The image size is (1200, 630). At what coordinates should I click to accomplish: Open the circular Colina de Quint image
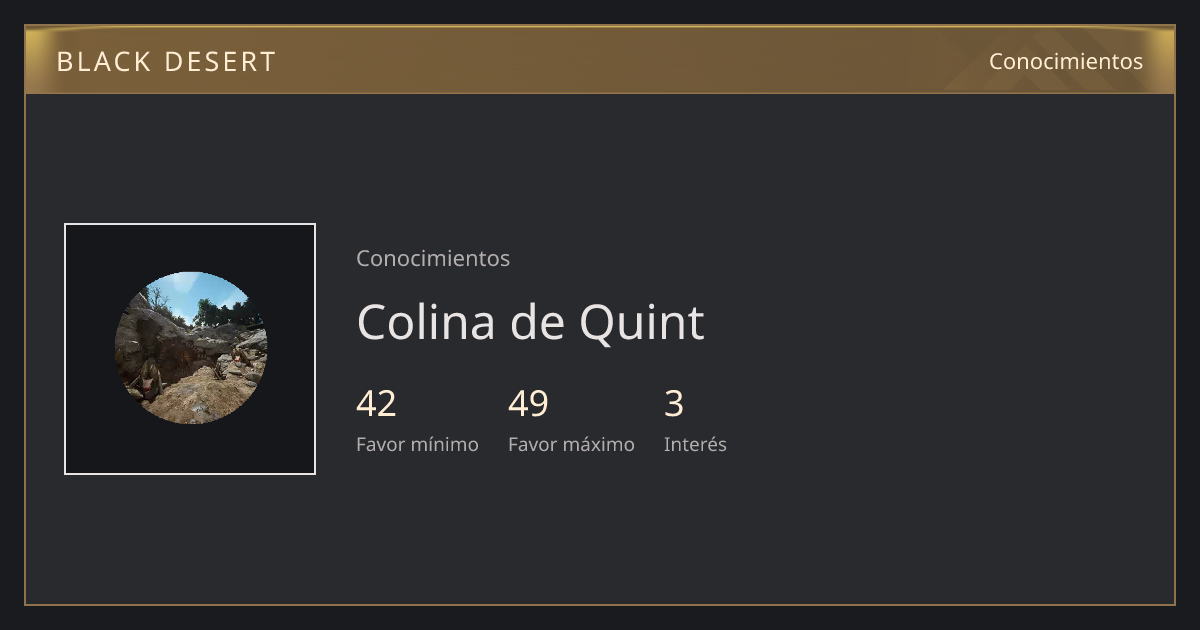[x=190, y=348]
